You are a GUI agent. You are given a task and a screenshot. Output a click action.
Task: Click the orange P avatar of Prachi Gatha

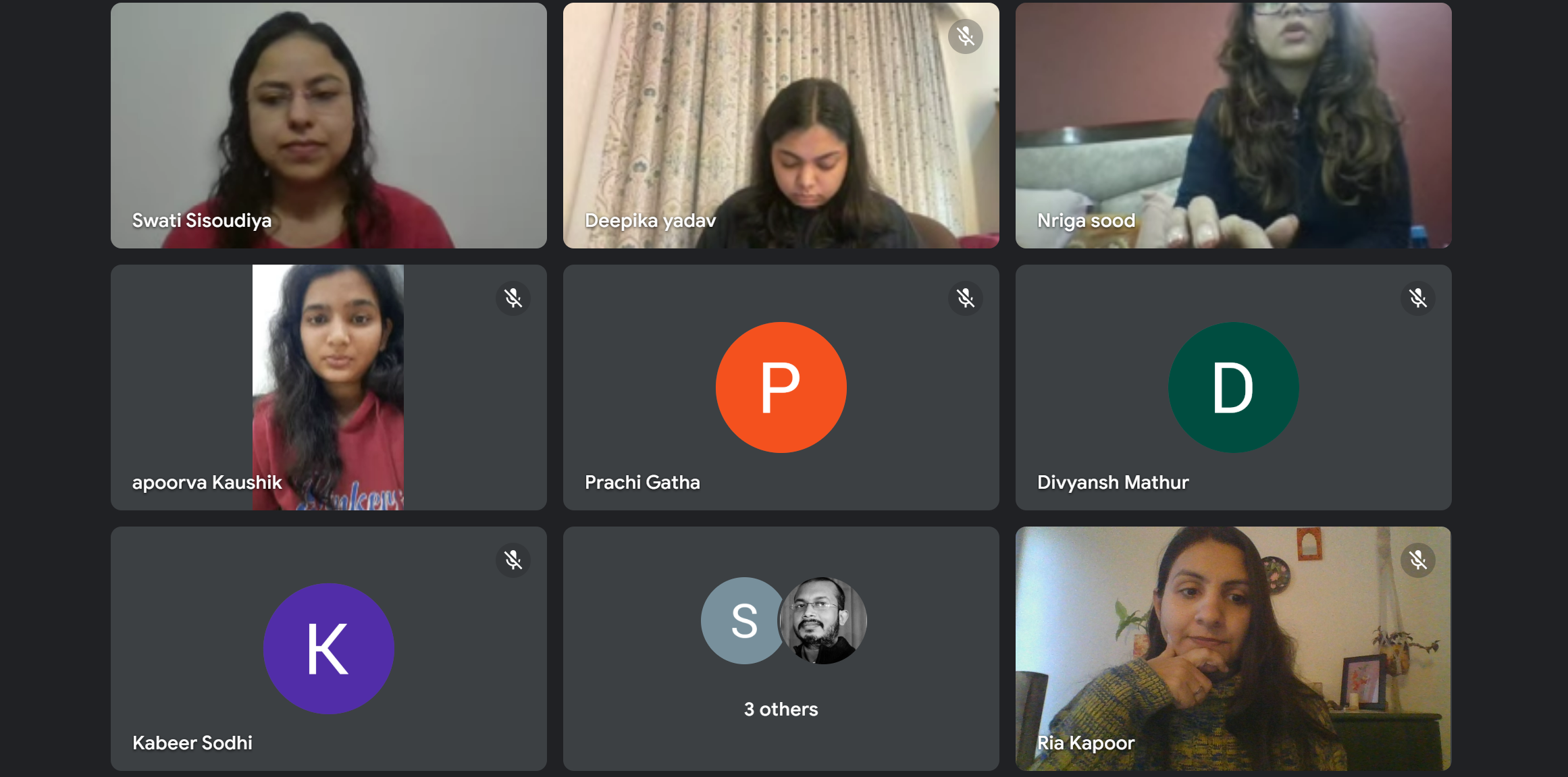point(781,387)
